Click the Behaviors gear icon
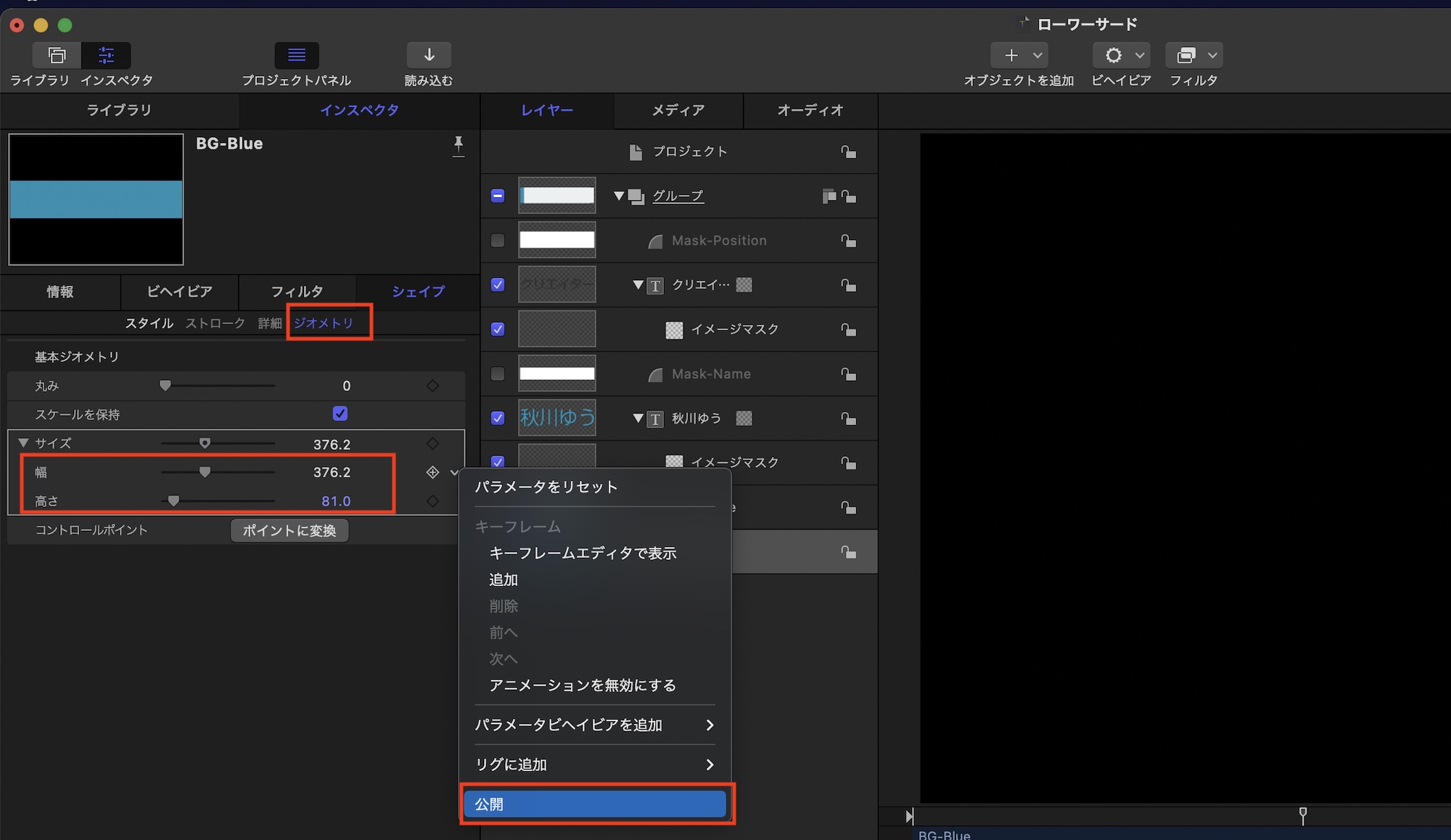The image size is (1451, 840). tap(1114, 55)
